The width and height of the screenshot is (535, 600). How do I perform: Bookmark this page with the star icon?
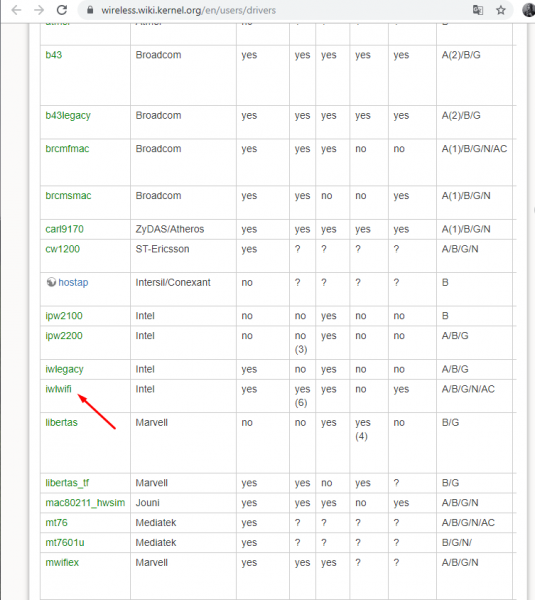pos(501,10)
